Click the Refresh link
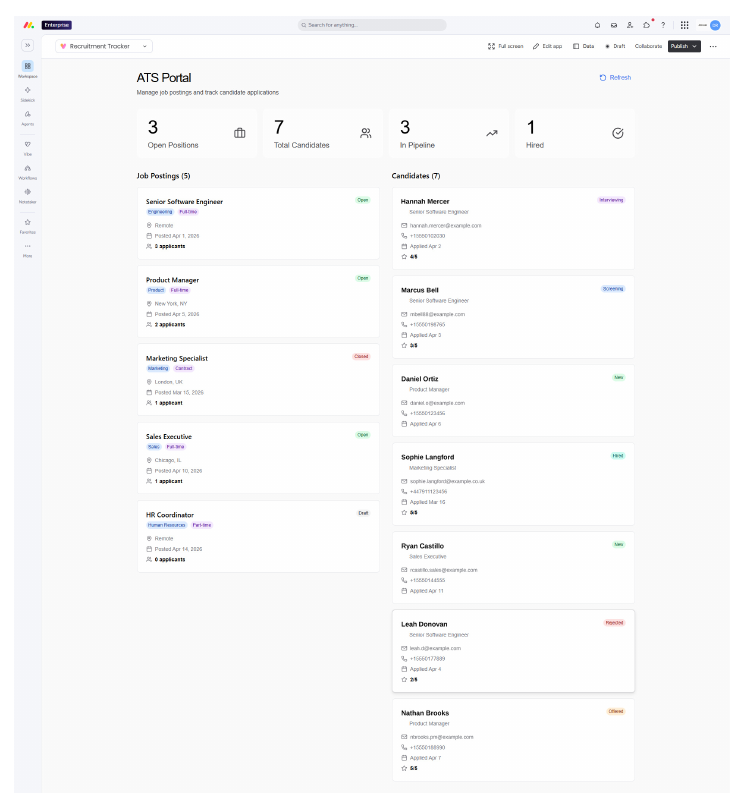748x811 pixels. (615, 78)
